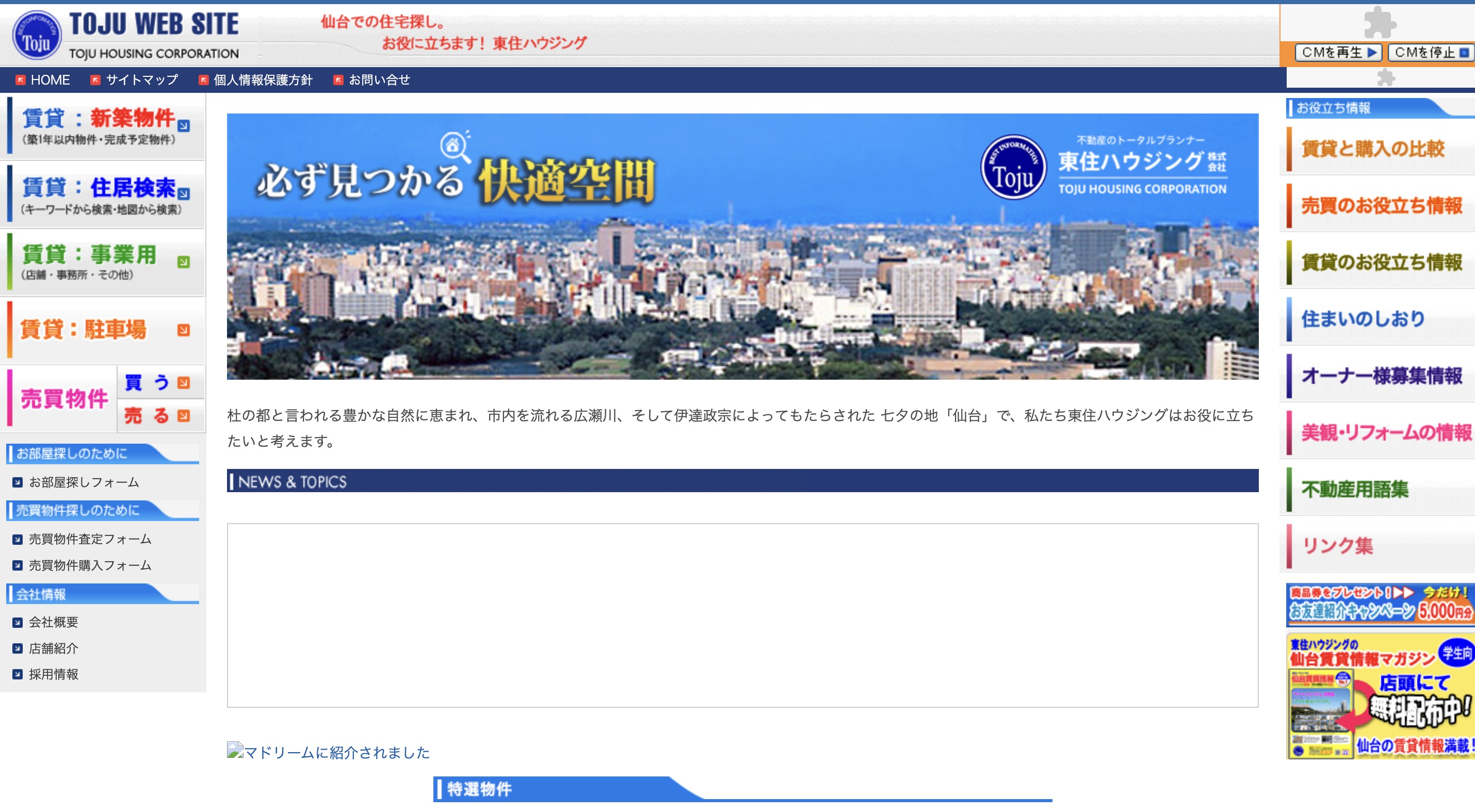The image size is (1475, 812).
Task: Open リンク集 links page
Action: point(1377,546)
